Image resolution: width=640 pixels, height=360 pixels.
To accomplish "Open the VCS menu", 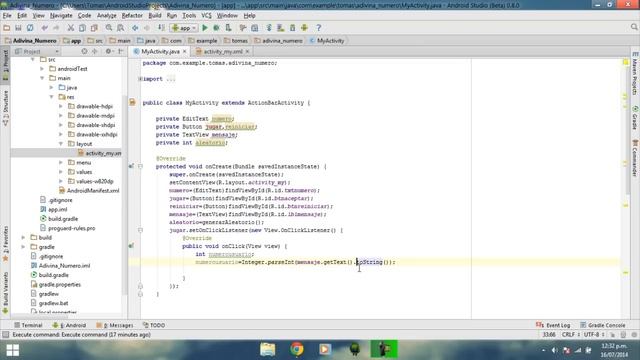I will pyautogui.click(x=207, y=16).
